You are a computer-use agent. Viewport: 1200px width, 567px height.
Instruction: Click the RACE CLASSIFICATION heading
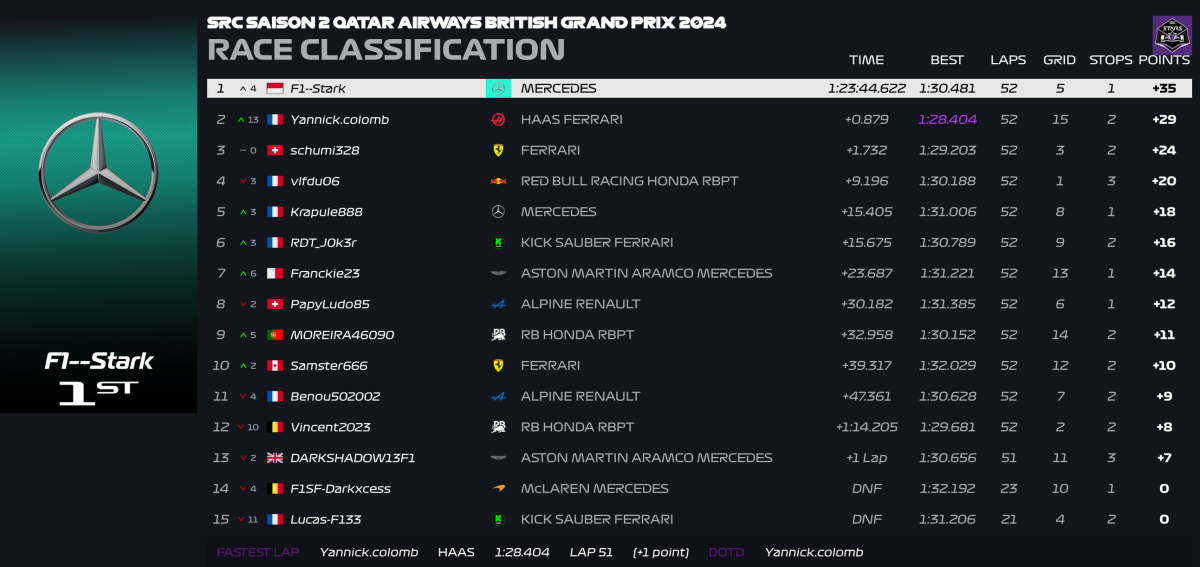tap(386, 49)
